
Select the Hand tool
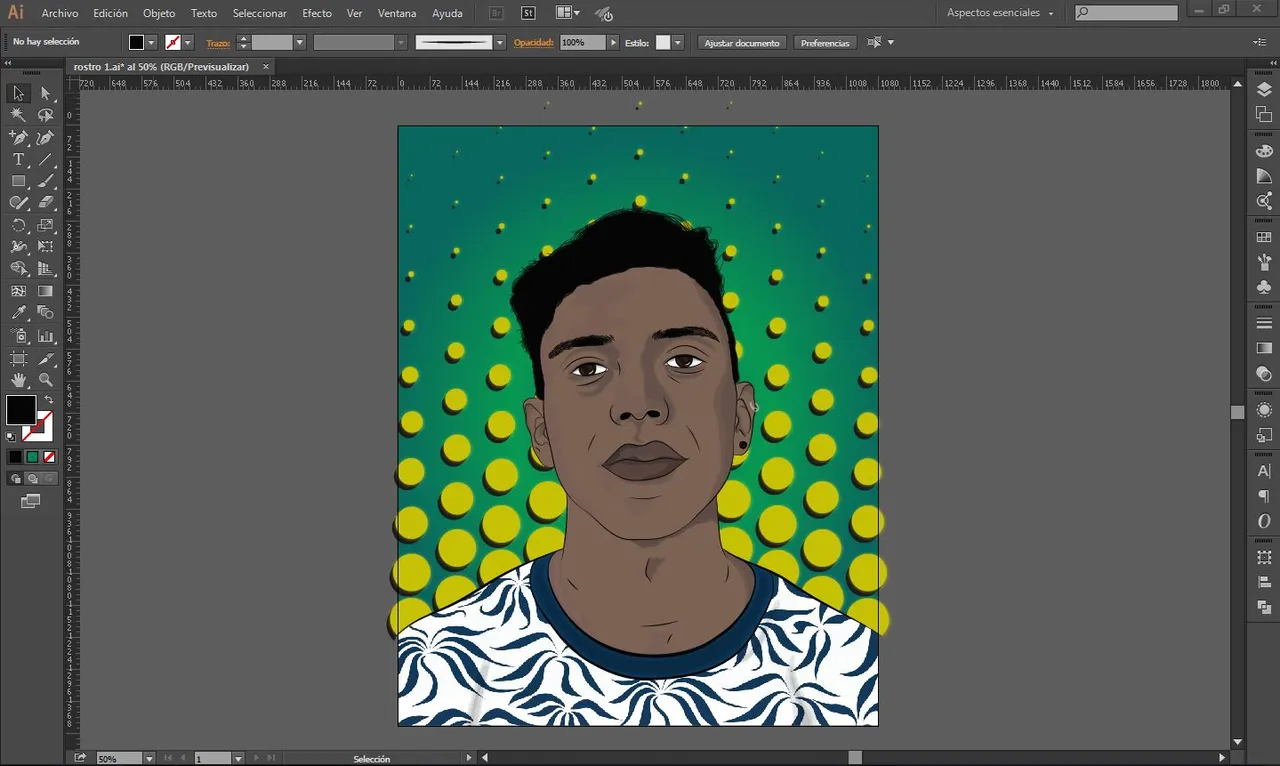coord(18,380)
